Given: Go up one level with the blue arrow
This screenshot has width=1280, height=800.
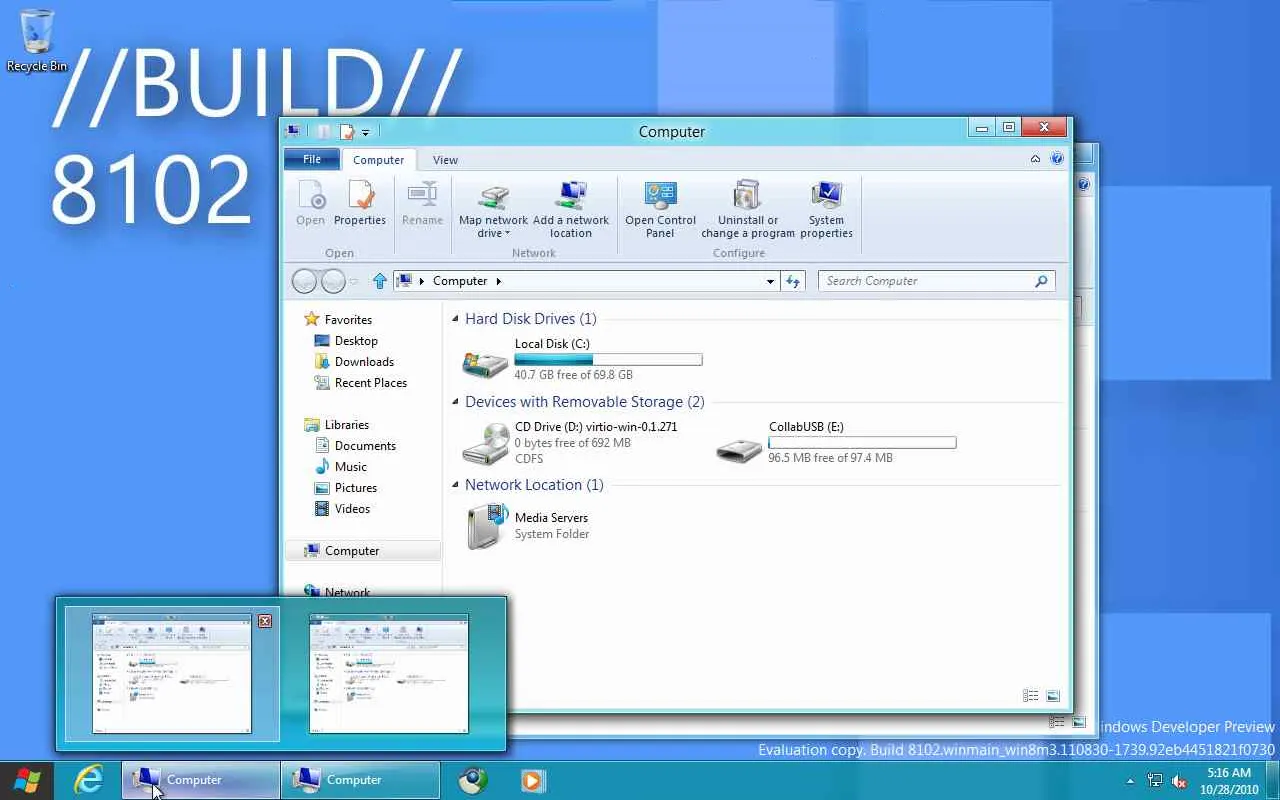Looking at the screenshot, I should point(380,281).
